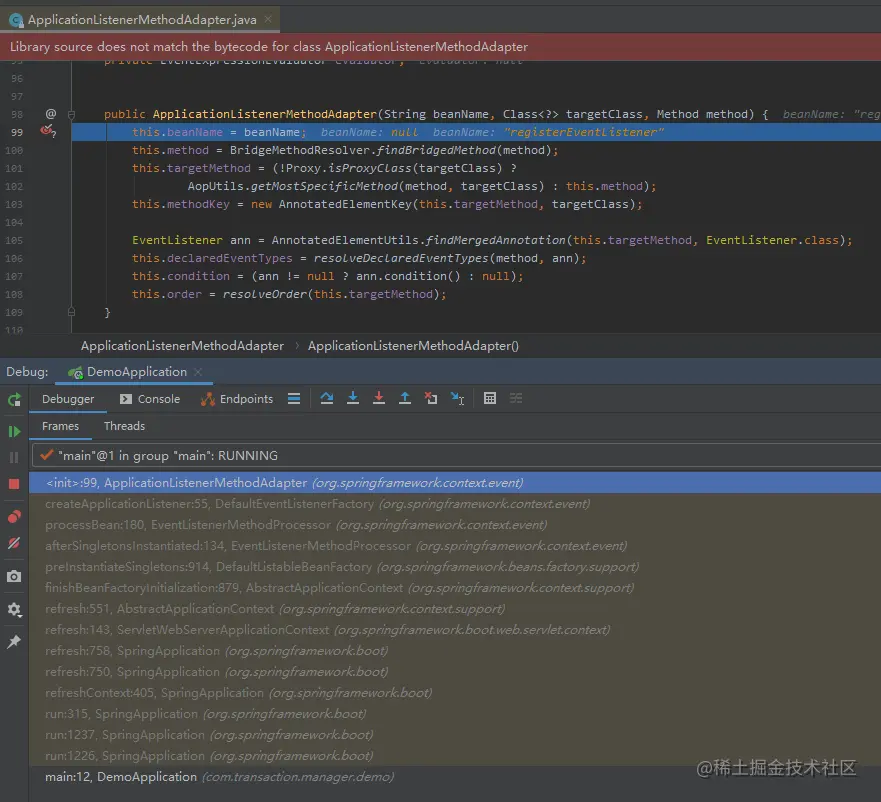Open the Console tab
The width and height of the screenshot is (881, 802).
(x=150, y=399)
